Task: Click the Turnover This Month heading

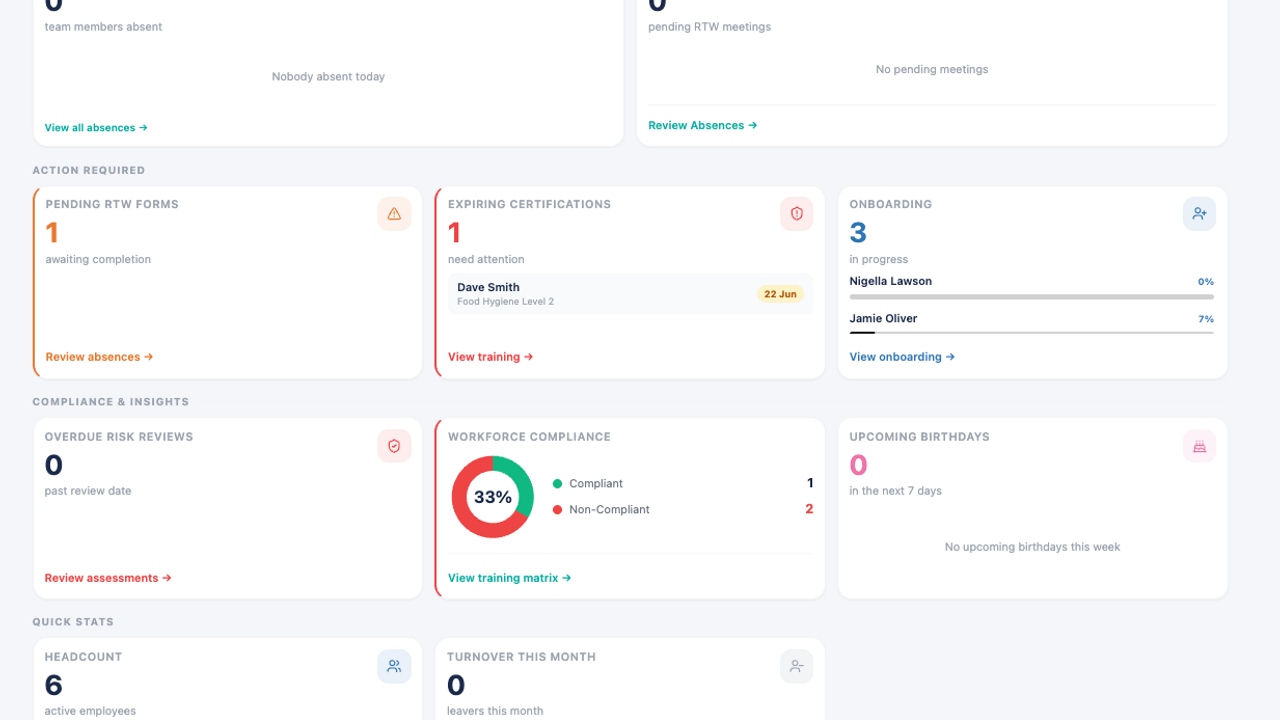Action: click(x=521, y=657)
